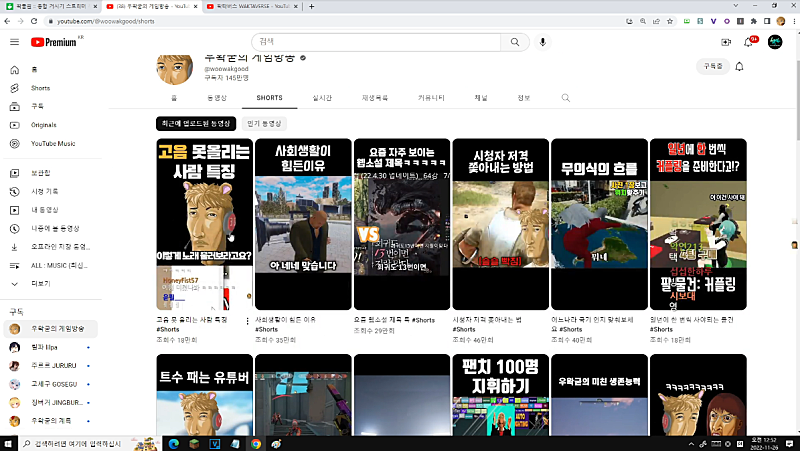Search within channel using magnifier icon
This screenshot has width=800, height=451.
coord(566,98)
